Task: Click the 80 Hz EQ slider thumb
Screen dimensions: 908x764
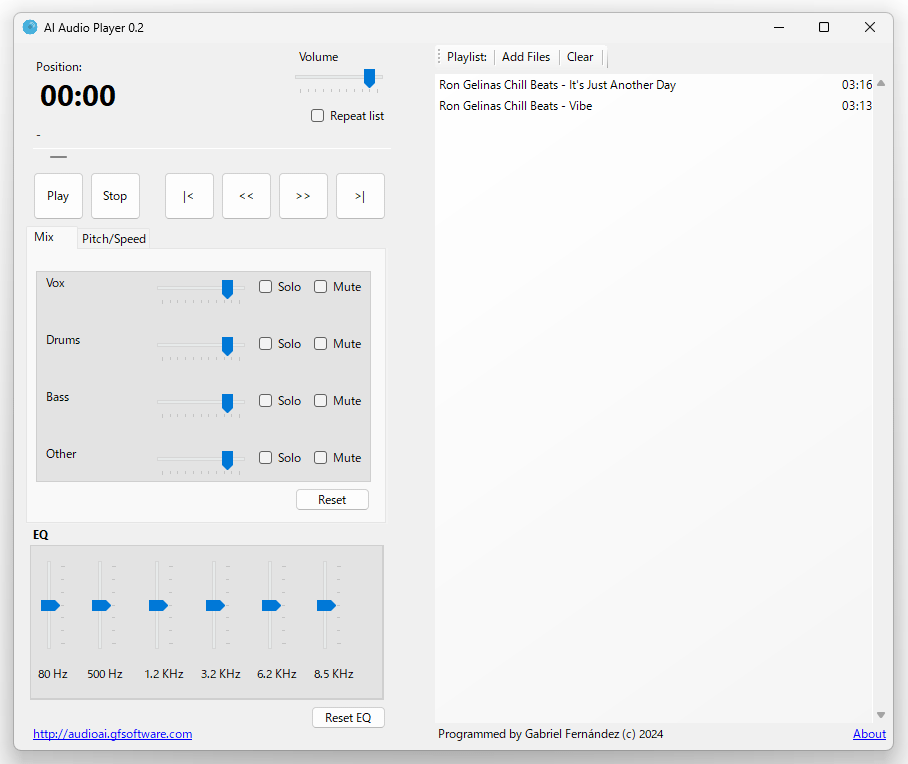Action: coord(50,605)
